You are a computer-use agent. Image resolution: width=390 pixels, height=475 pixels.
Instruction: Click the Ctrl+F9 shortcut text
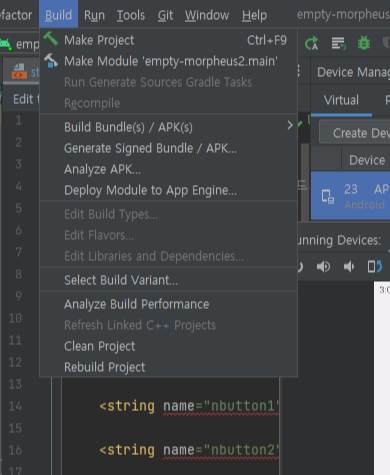267,40
